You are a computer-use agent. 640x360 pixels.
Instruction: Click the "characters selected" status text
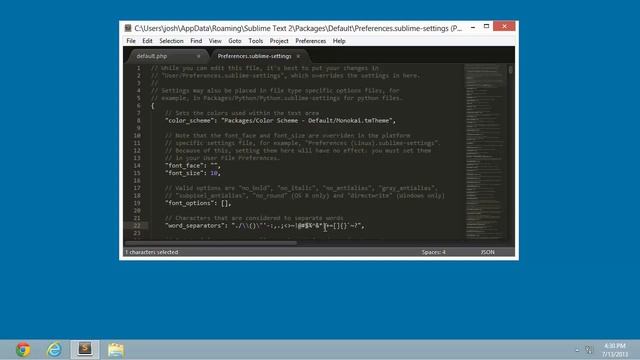151,252
